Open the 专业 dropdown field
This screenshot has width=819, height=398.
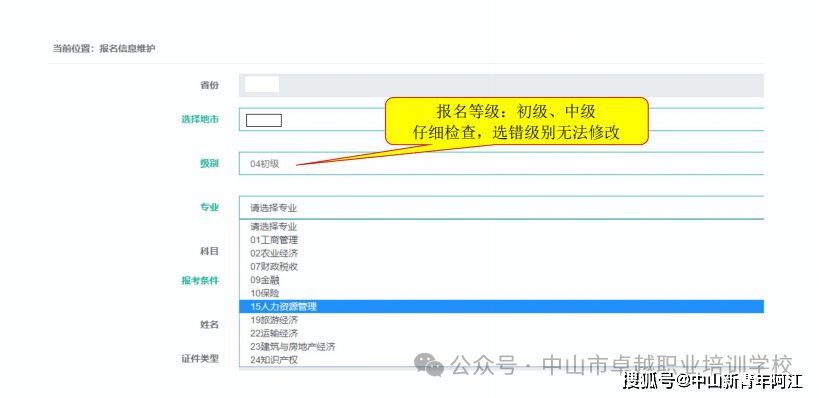coord(501,207)
